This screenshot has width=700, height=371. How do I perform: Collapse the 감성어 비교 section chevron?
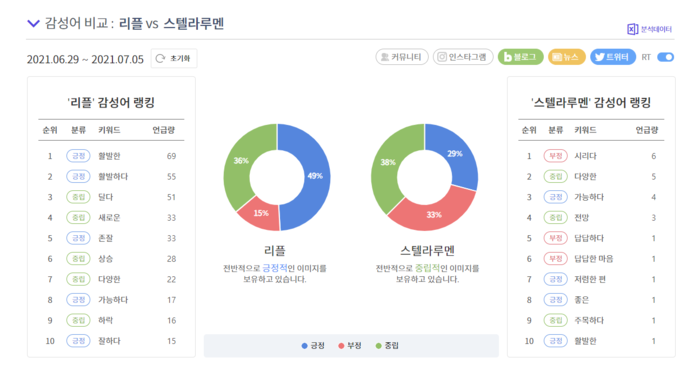click(x=33, y=23)
